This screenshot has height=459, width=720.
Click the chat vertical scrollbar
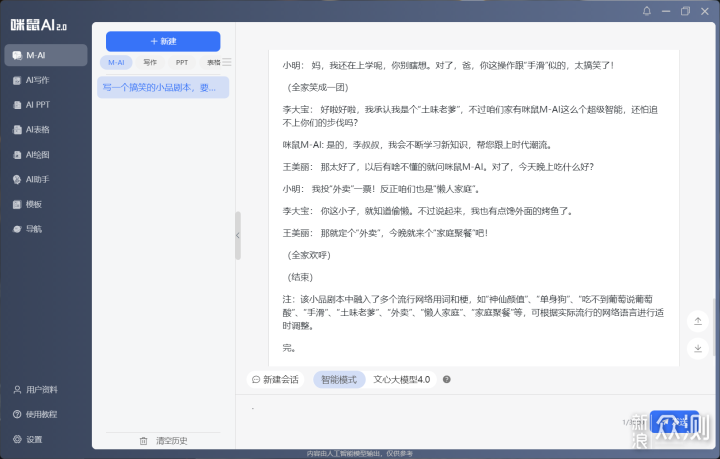point(713,327)
